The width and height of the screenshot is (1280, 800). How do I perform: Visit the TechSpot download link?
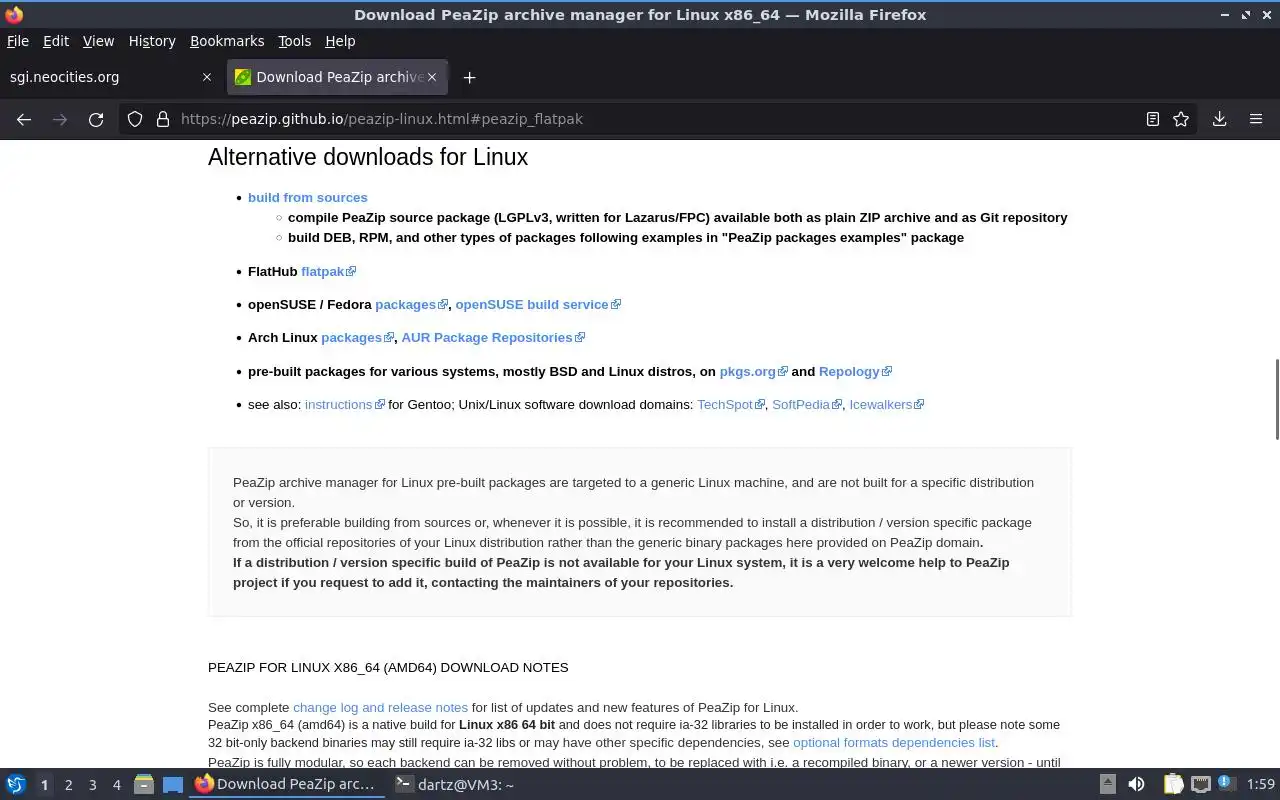pos(730,404)
